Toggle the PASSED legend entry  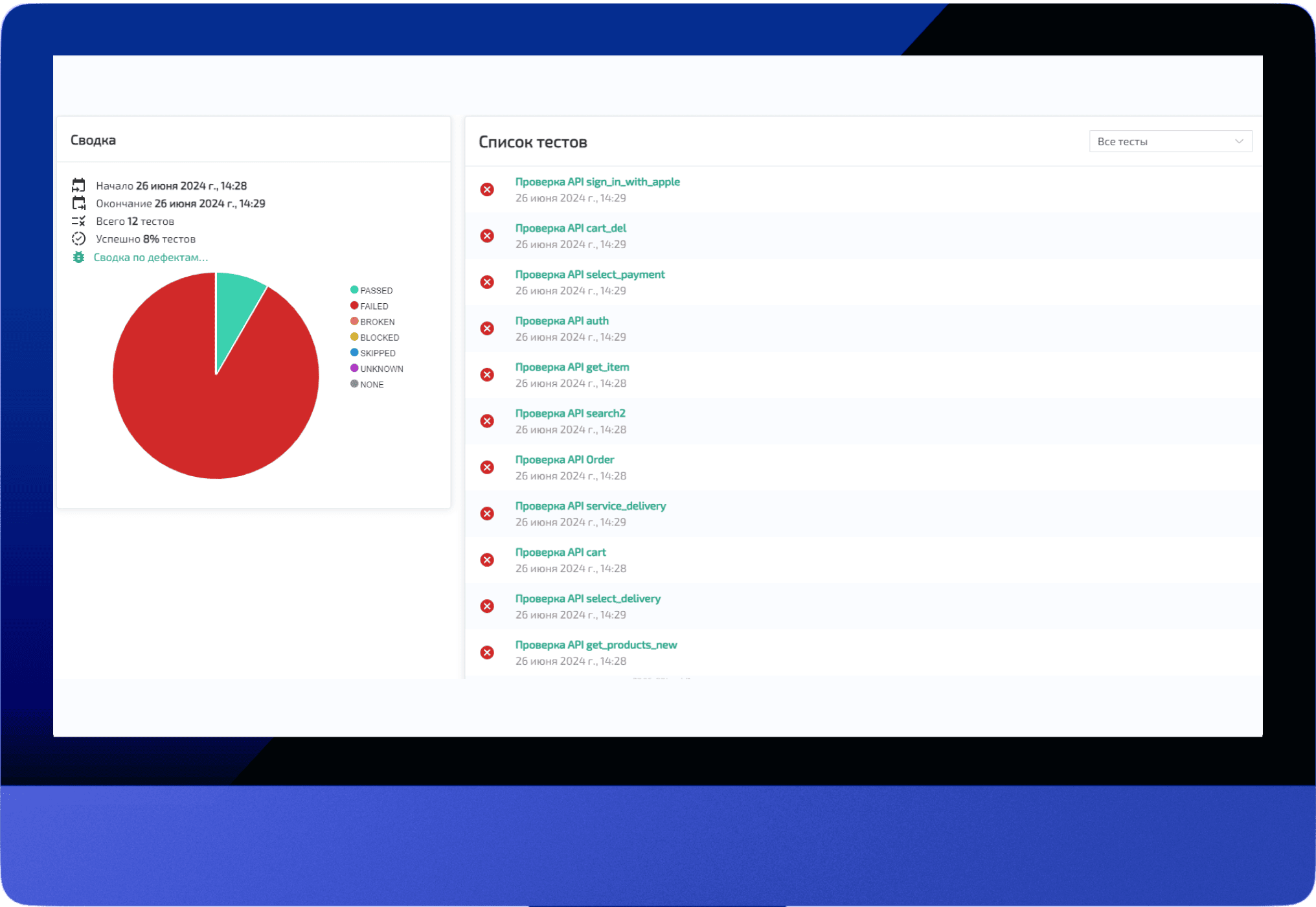(372, 290)
